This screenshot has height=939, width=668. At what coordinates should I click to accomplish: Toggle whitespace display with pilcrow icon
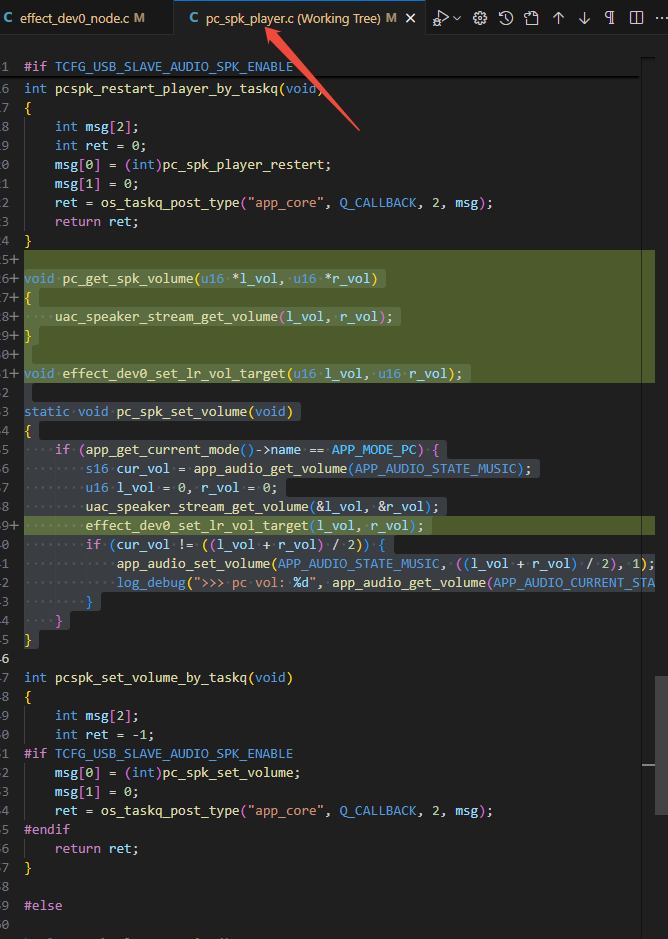tap(610, 18)
